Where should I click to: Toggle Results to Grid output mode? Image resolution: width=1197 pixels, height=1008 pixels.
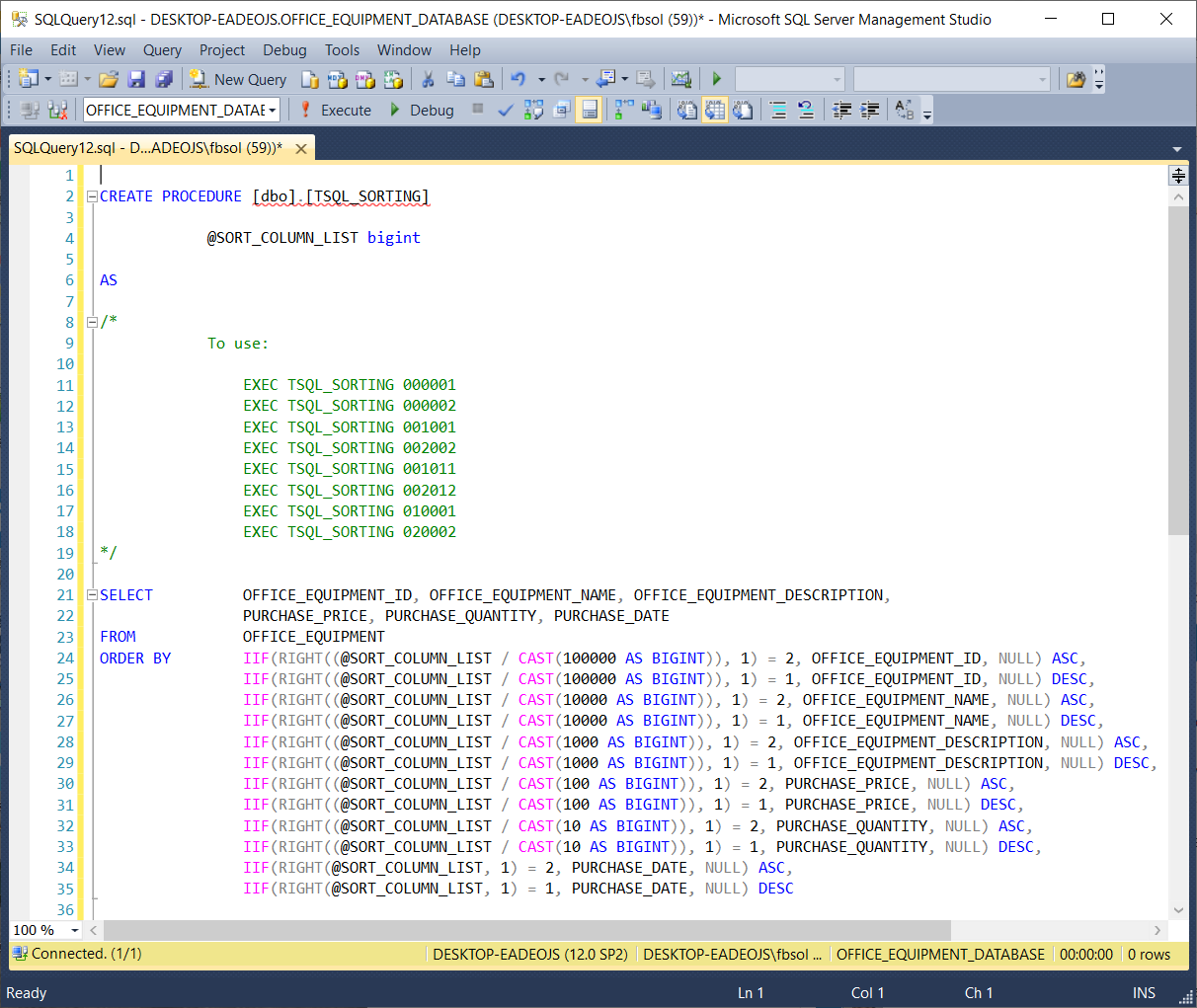[714, 110]
